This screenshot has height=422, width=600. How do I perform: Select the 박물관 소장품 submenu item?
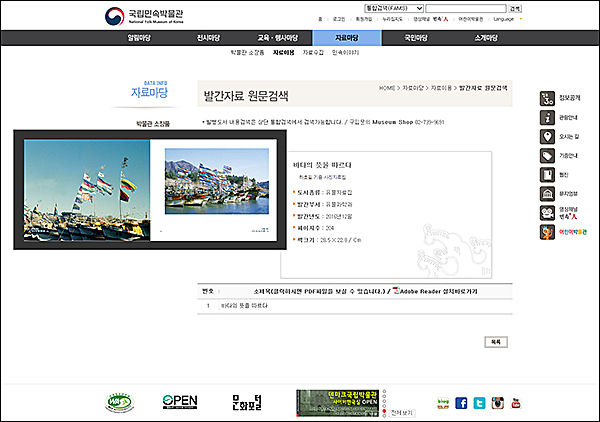pos(247,52)
